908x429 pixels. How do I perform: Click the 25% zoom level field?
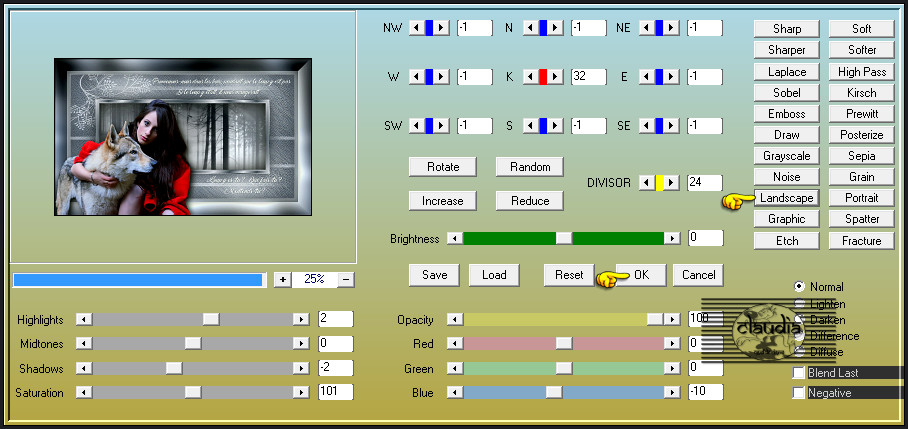[x=314, y=280]
